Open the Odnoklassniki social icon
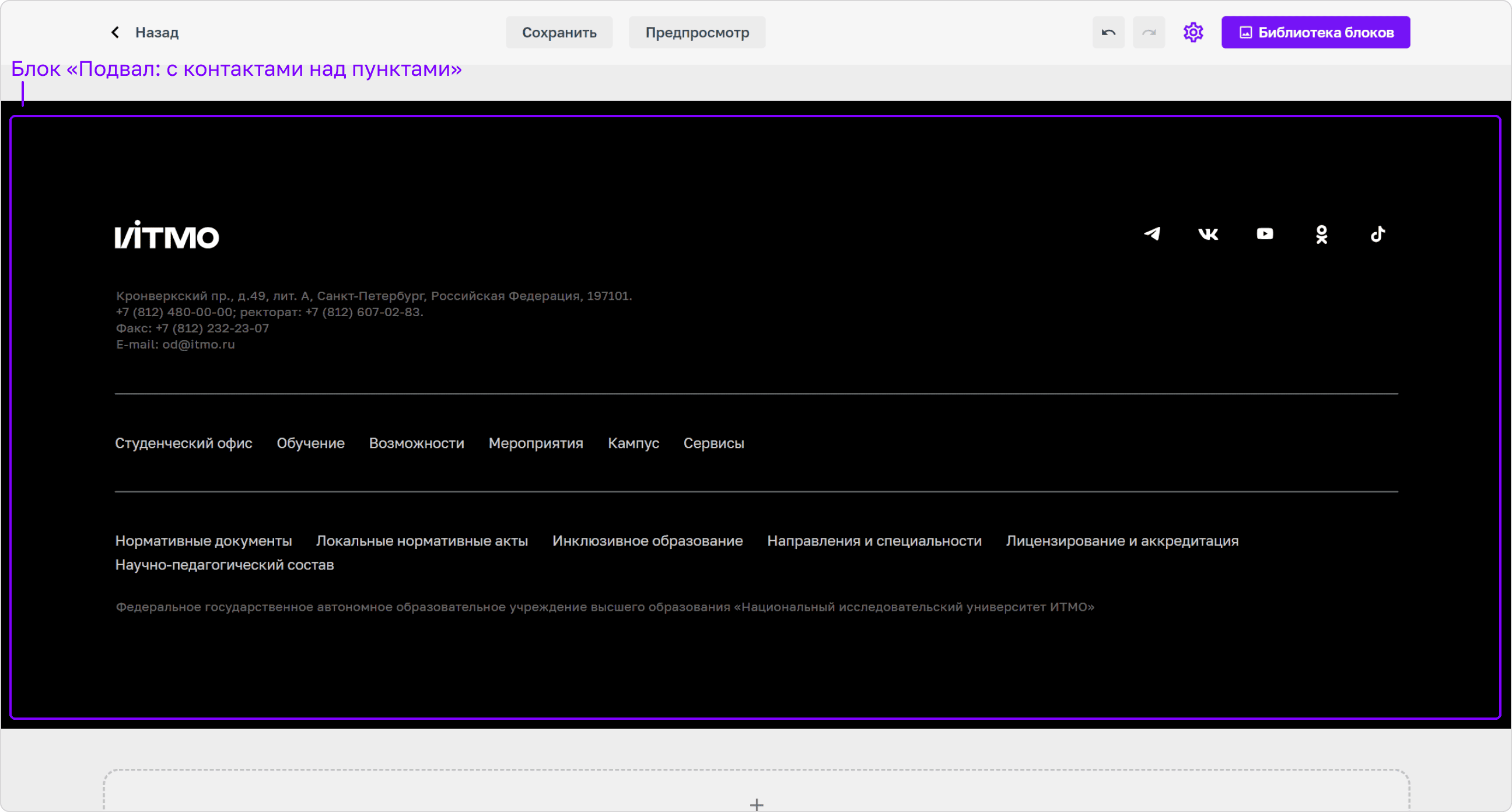 1321,235
